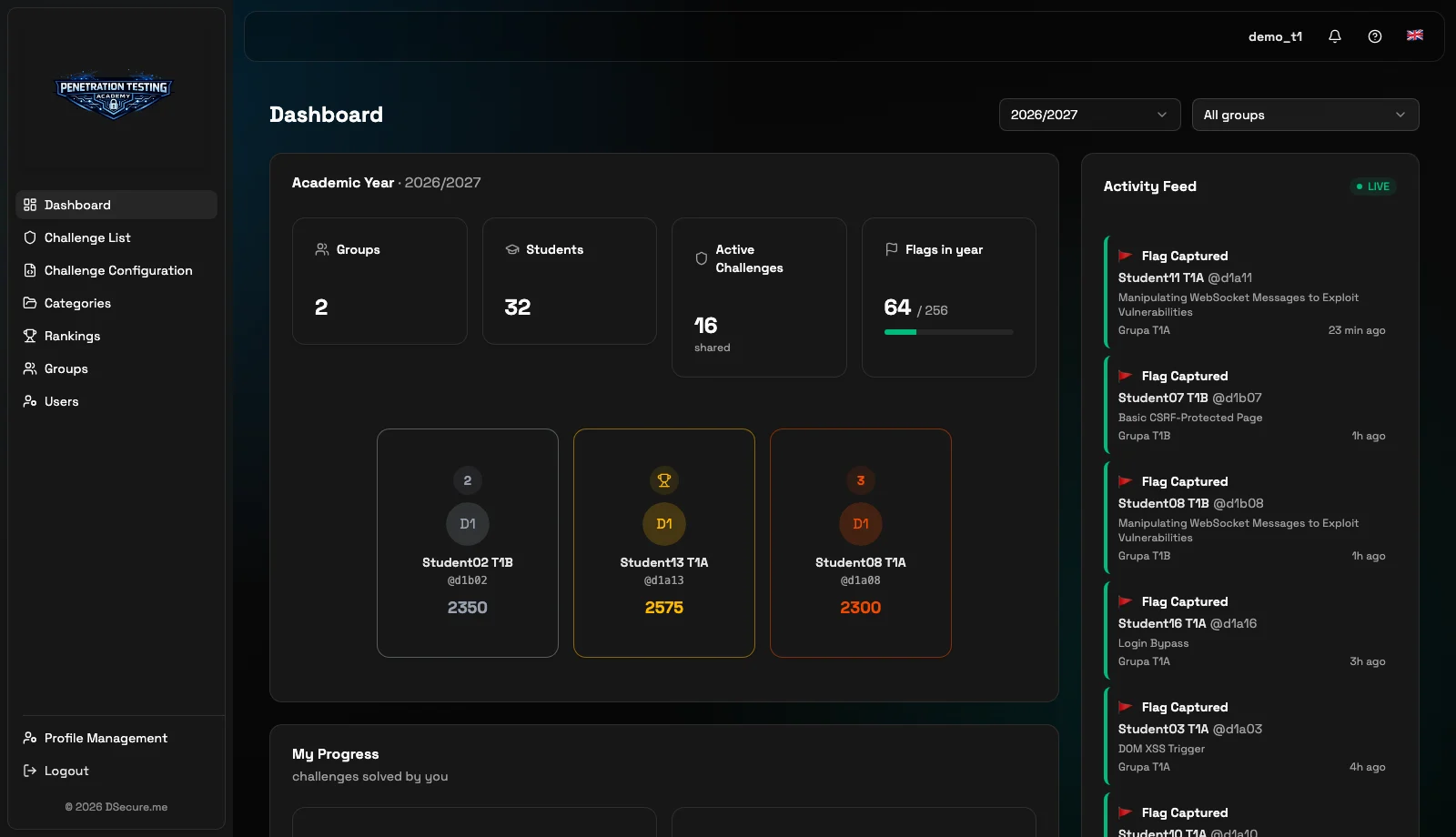Click the rank 3 badge on Student08 T1A card
This screenshot has height=837, width=1456.
(x=861, y=480)
